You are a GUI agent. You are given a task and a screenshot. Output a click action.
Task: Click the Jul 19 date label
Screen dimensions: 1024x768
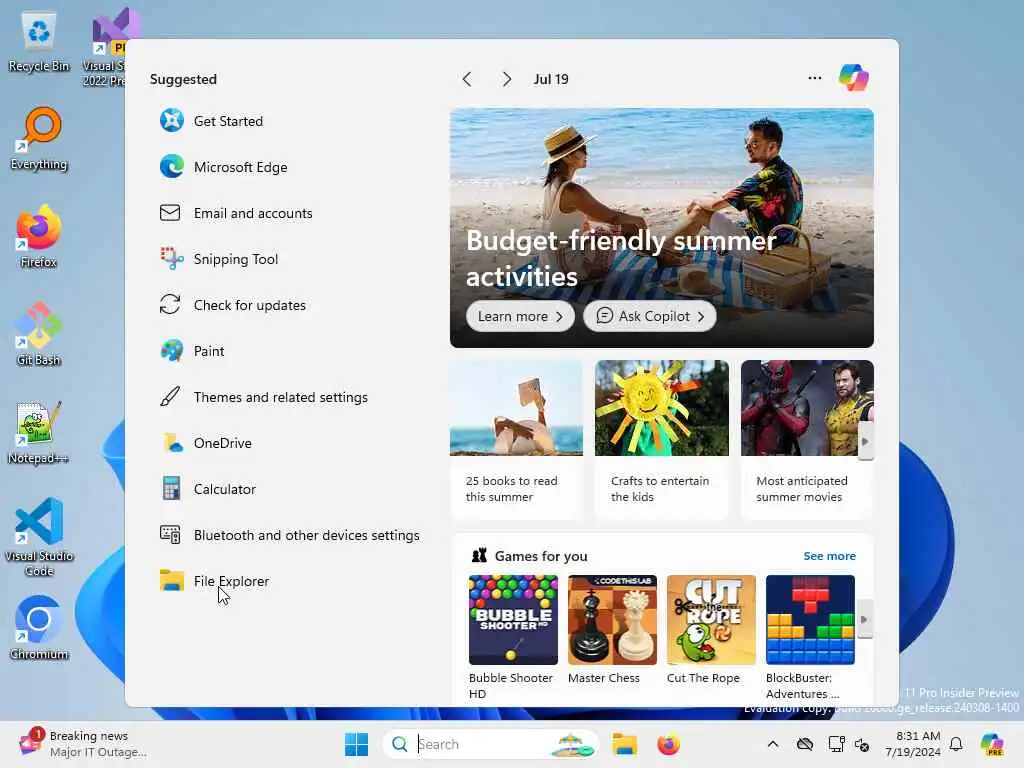551,79
